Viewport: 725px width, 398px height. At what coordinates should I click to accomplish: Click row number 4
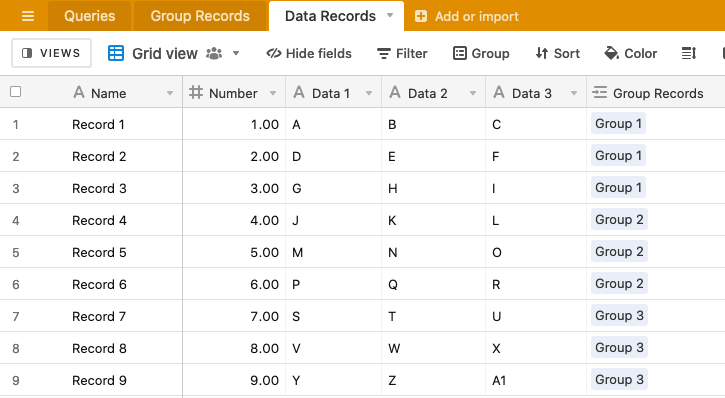(16, 220)
